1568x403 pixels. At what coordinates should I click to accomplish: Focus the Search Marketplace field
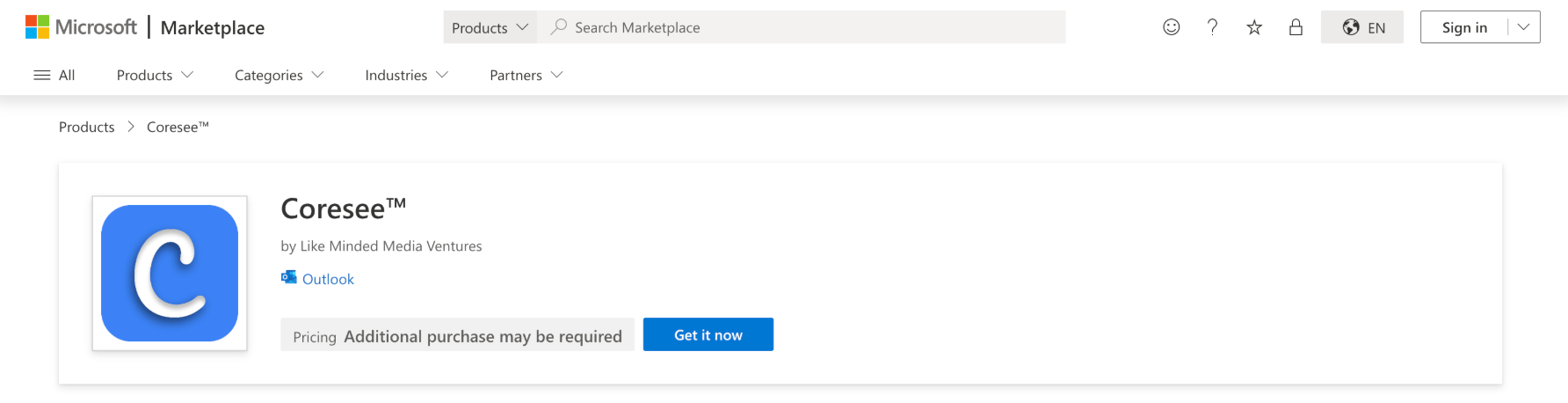tap(802, 27)
